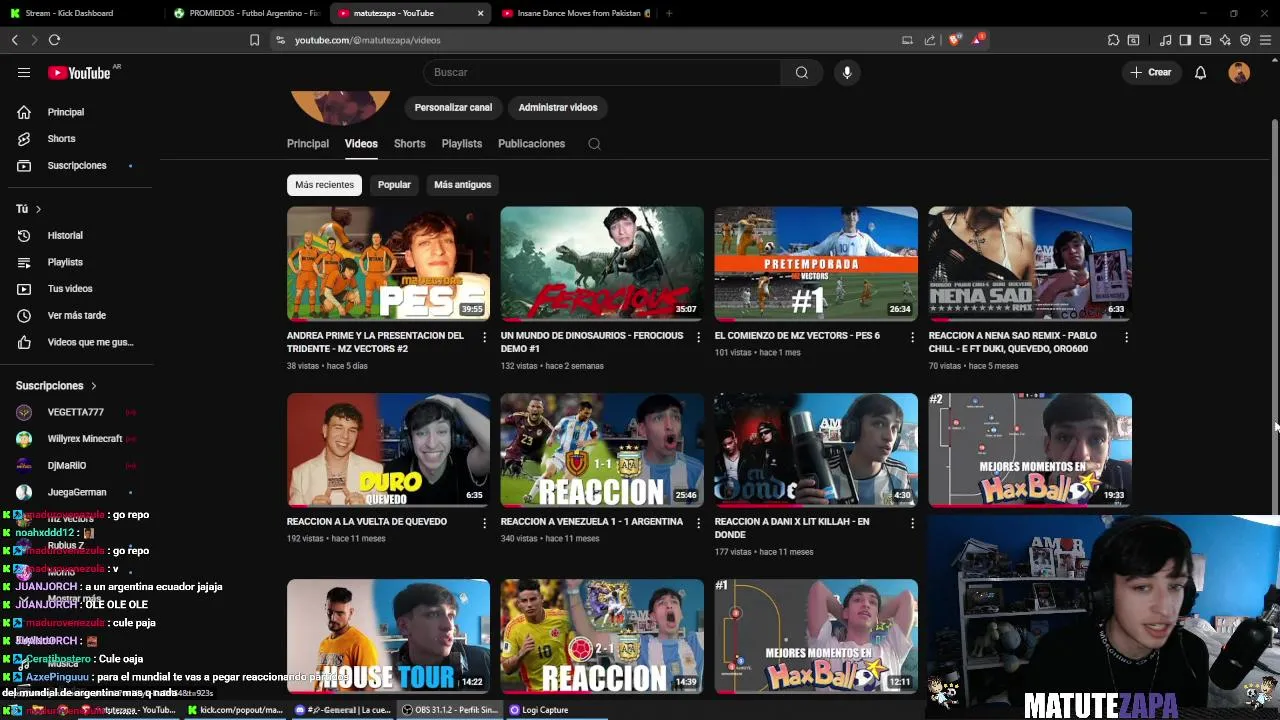Select Popular filter chip
1280x720 pixels.
click(394, 185)
